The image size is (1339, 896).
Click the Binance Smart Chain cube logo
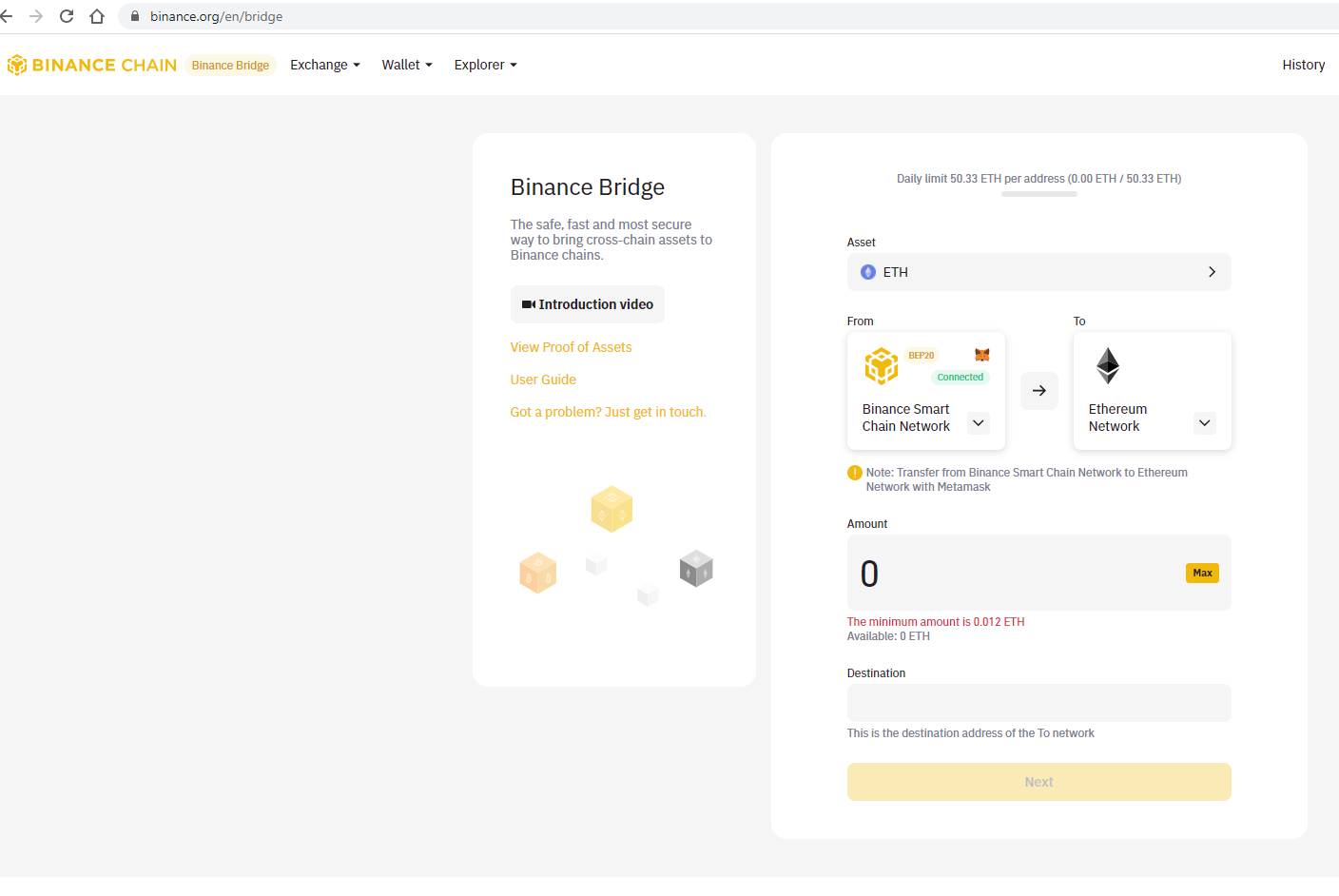coord(882,365)
